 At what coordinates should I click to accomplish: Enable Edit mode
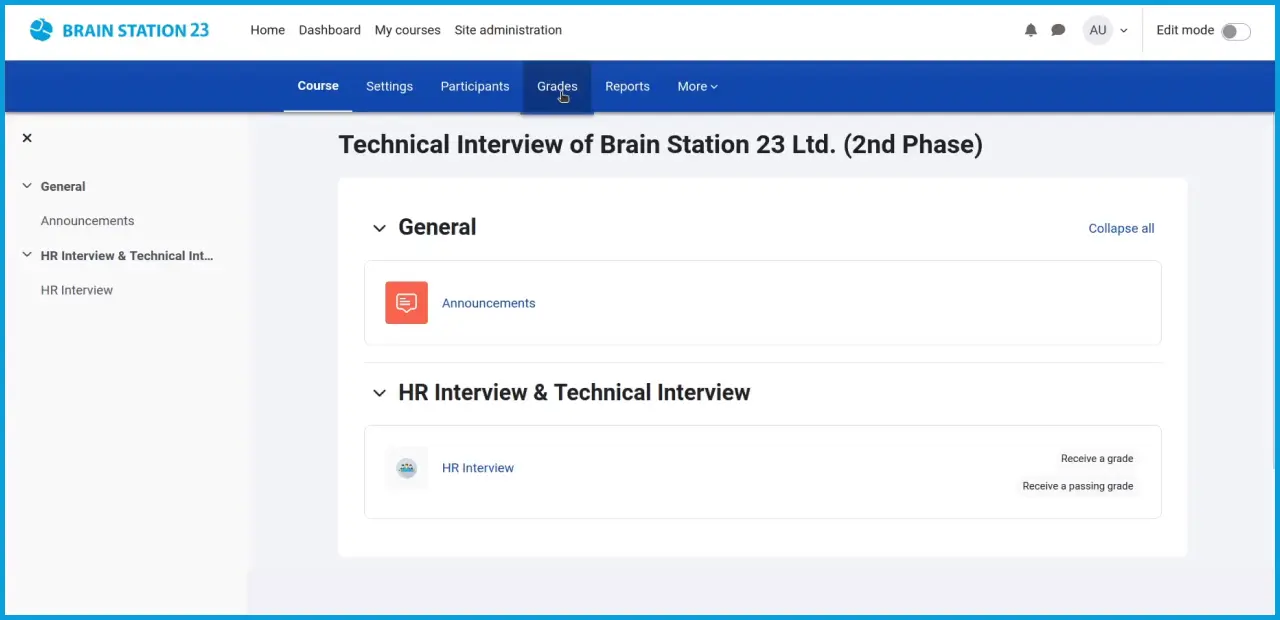(1236, 31)
